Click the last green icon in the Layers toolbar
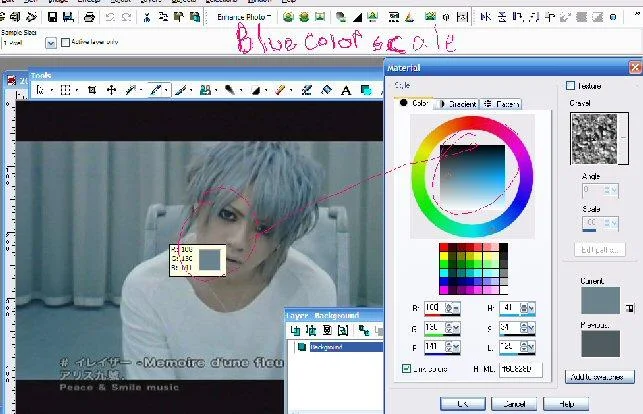The width and height of the screenshot is (643, 414). [x=363, y=330]
